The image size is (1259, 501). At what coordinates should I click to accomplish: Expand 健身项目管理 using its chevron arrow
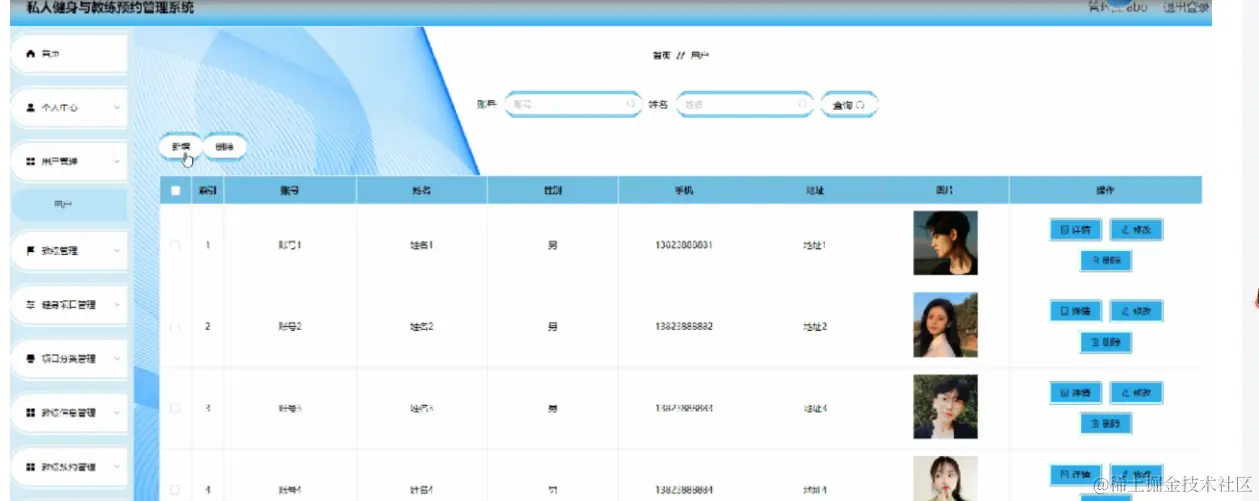coord(117,304)
